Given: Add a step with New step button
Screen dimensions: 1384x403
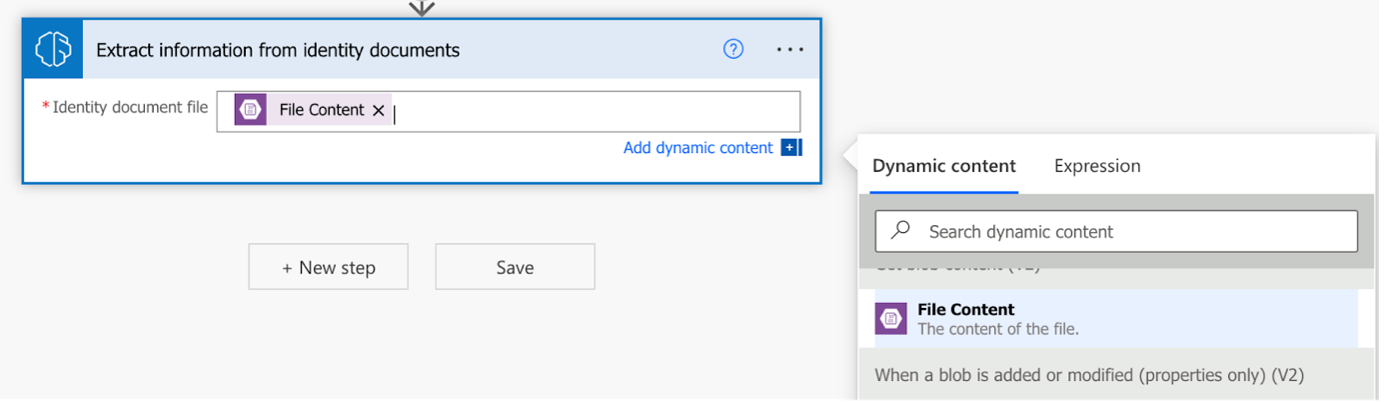Looking at the screenshot, I should 328,267.
